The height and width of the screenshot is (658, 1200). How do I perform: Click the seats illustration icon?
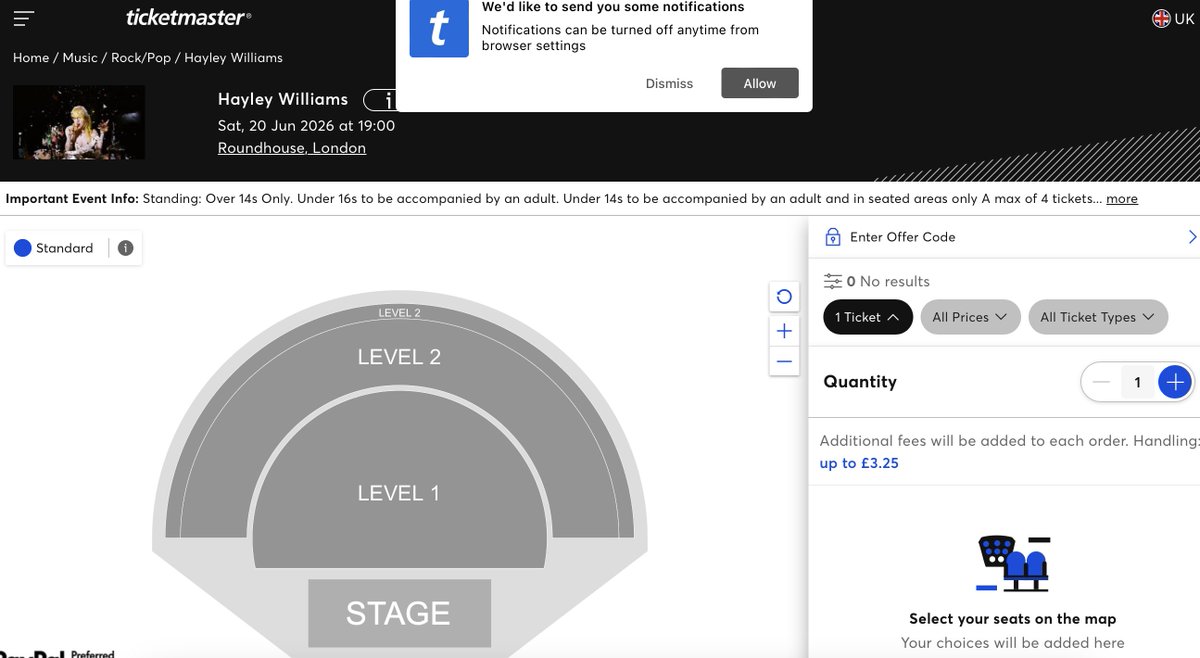click(x=1013, y=563)
